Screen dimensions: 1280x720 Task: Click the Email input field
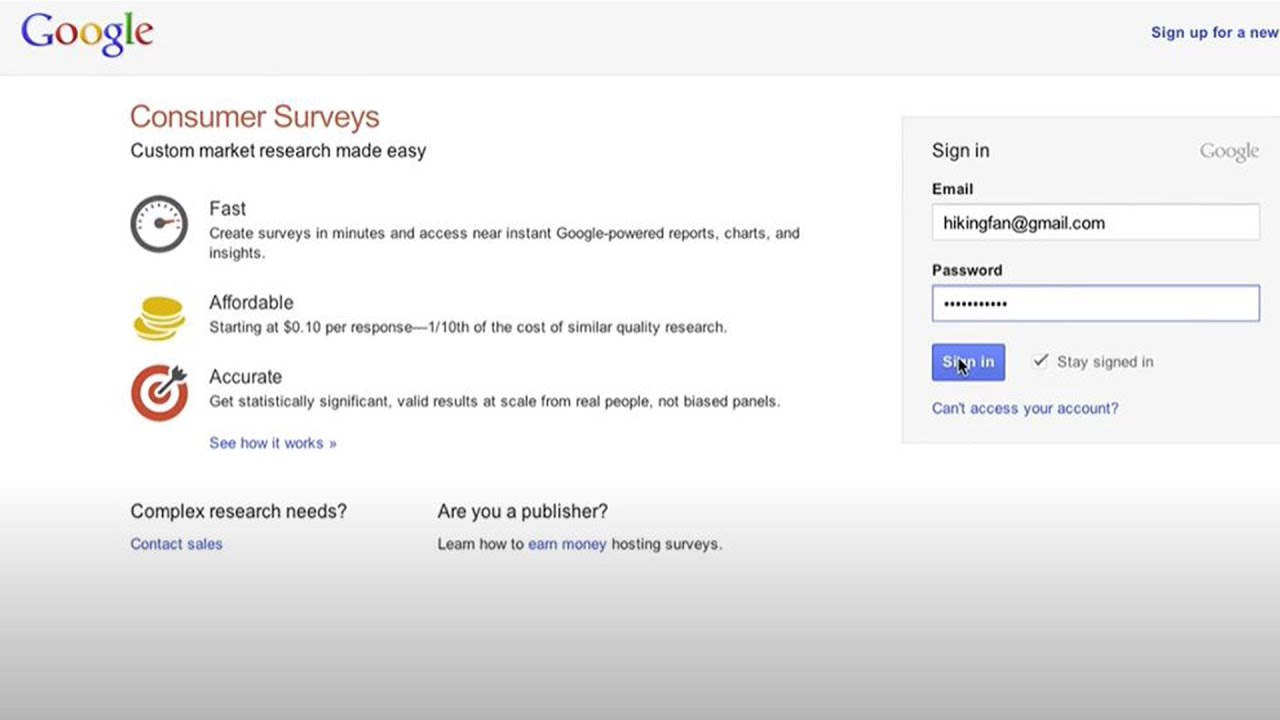coord(1096,222)
